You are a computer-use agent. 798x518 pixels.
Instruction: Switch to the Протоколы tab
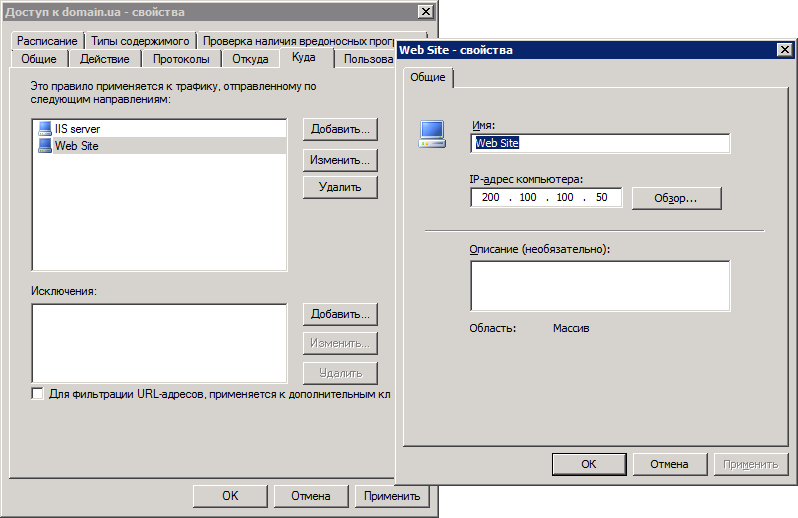click(181, 59)
